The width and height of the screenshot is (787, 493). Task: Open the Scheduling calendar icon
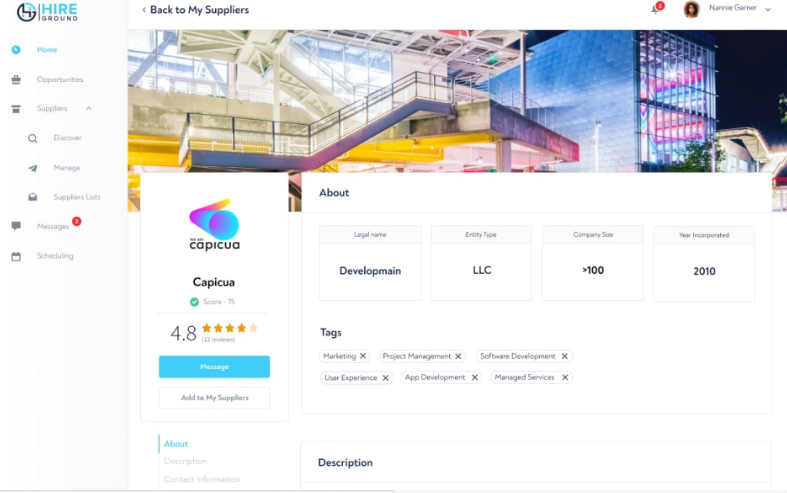[x=16, y=256]
